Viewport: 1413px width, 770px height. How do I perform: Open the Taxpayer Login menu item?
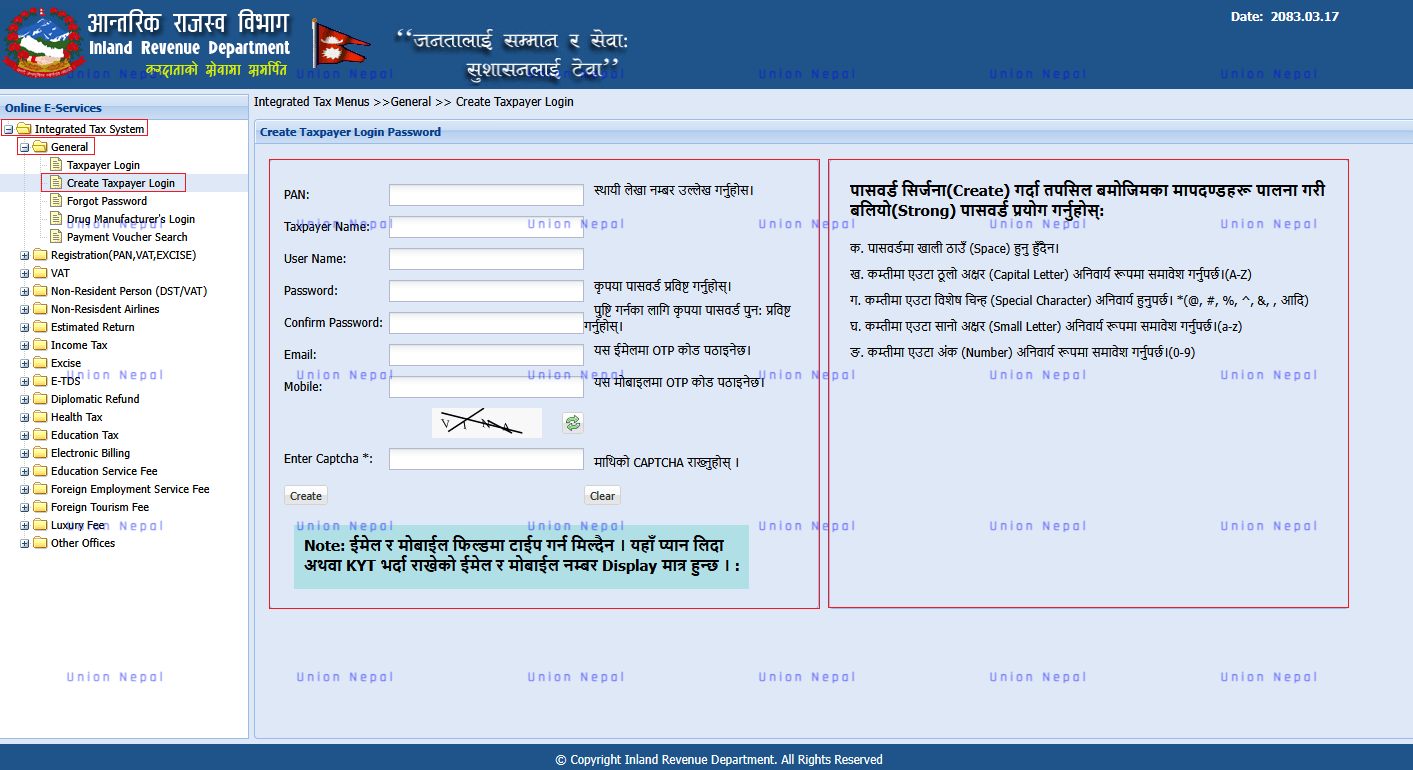103,165
